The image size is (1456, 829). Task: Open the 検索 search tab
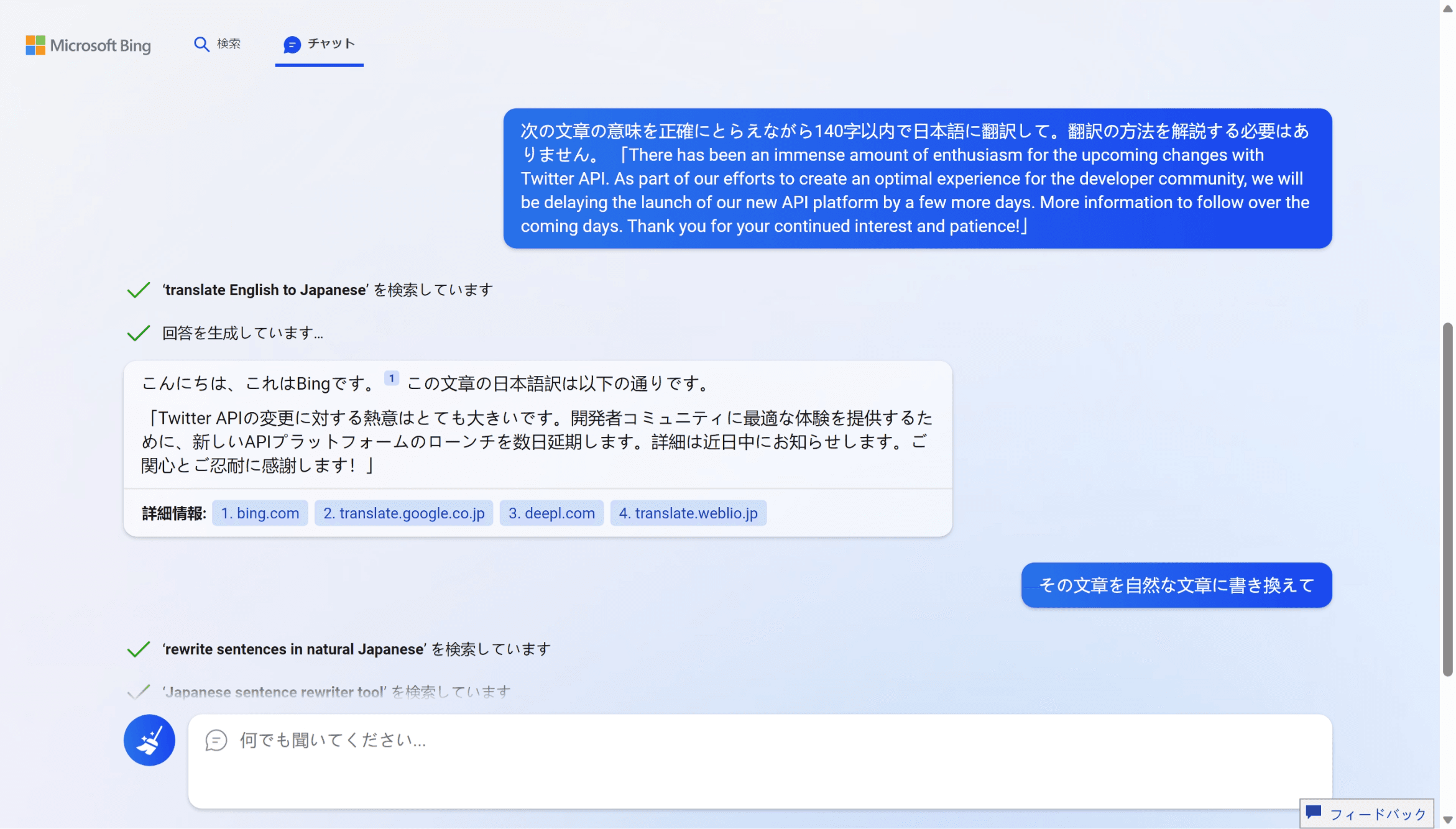(x=217, y=44)
